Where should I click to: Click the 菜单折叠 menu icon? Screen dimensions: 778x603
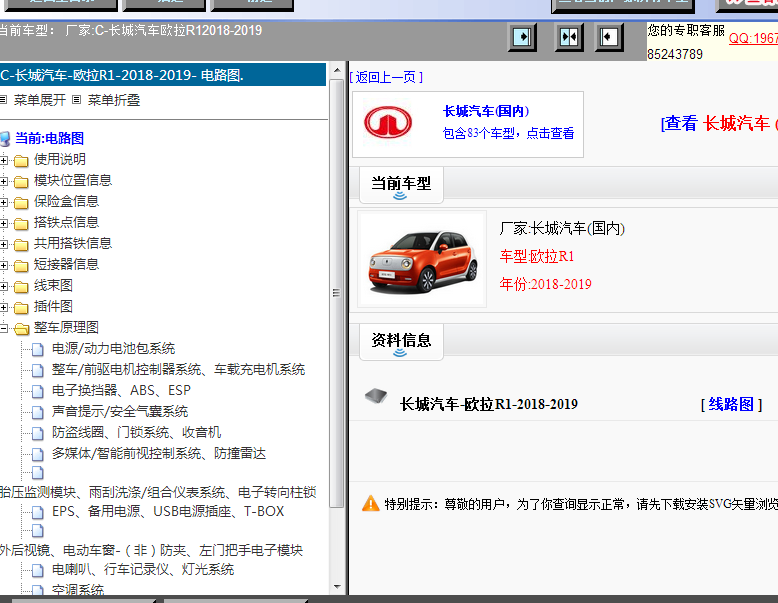click(x=76, y=100)
